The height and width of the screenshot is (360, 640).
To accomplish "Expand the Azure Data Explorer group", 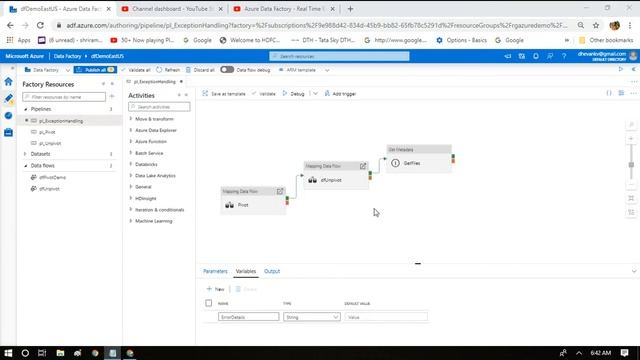I will [131, 130].
